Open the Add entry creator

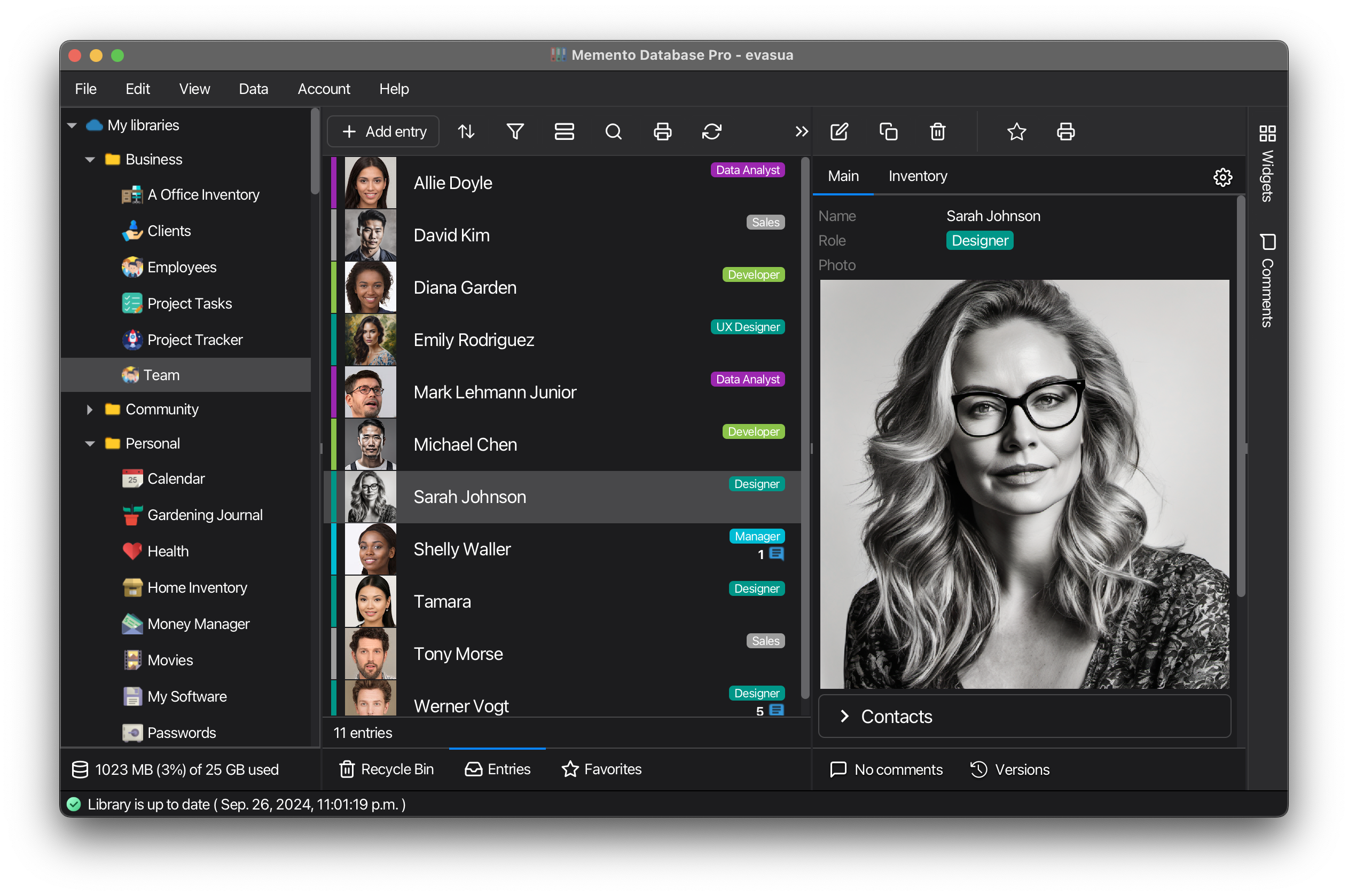point(383,131)
